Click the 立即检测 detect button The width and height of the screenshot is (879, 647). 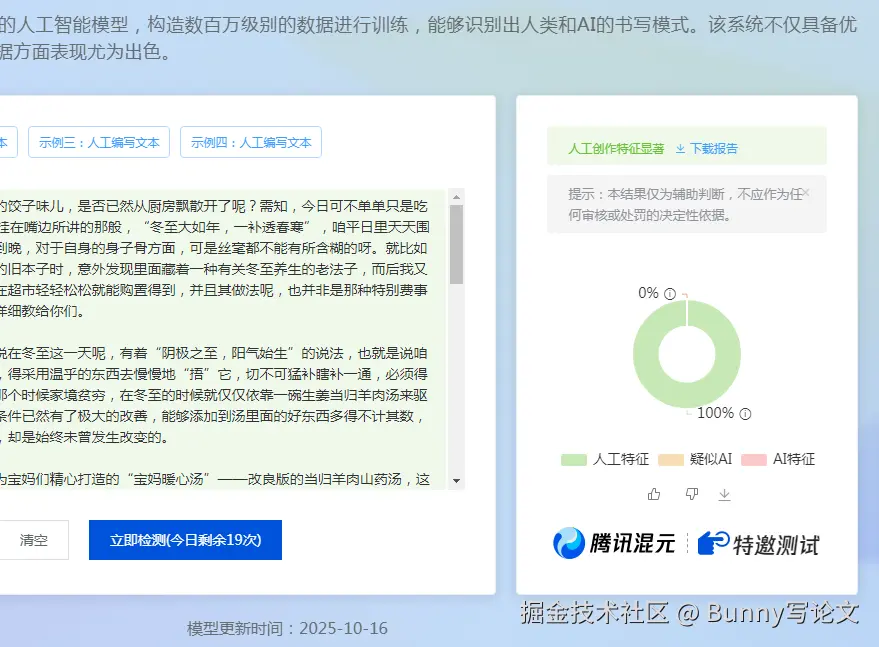point(185,540)
